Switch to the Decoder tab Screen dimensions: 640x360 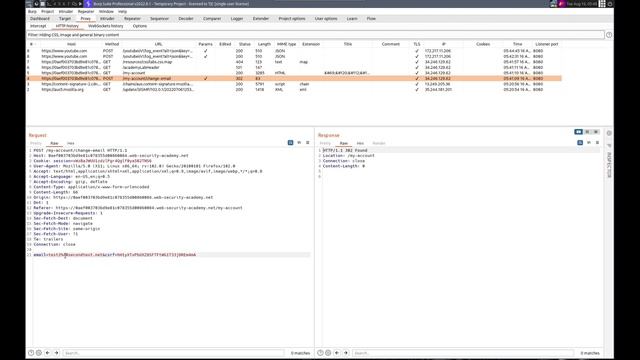pos(186,19)
